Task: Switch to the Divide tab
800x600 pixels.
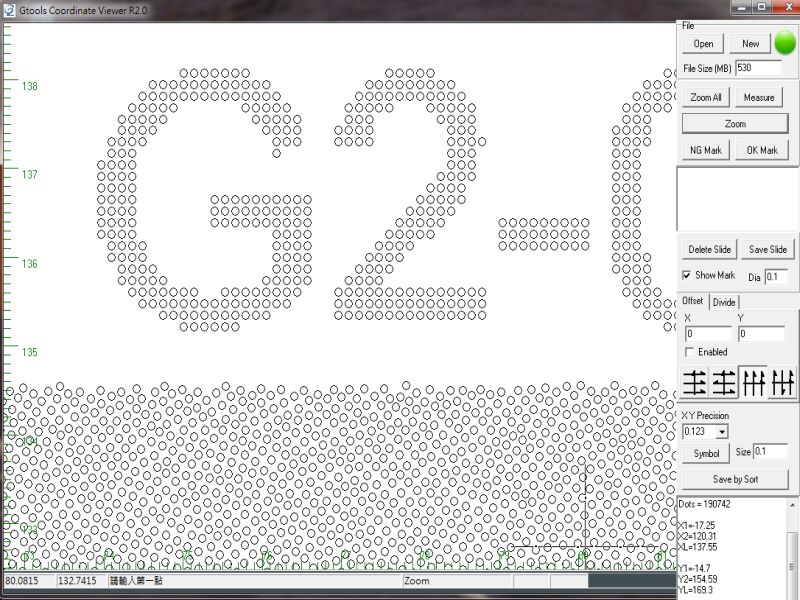Action: pyautogui.click(x=723, y=302)
